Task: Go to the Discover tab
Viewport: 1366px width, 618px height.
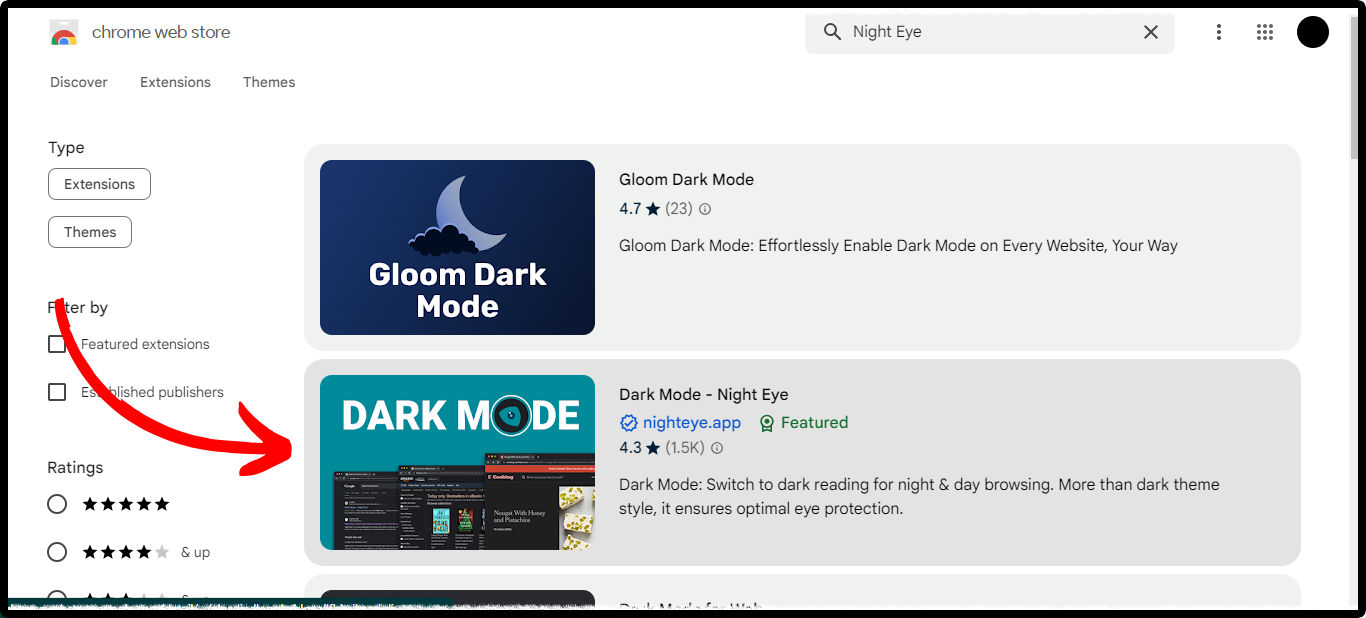Action: click(x=79, y=82)
